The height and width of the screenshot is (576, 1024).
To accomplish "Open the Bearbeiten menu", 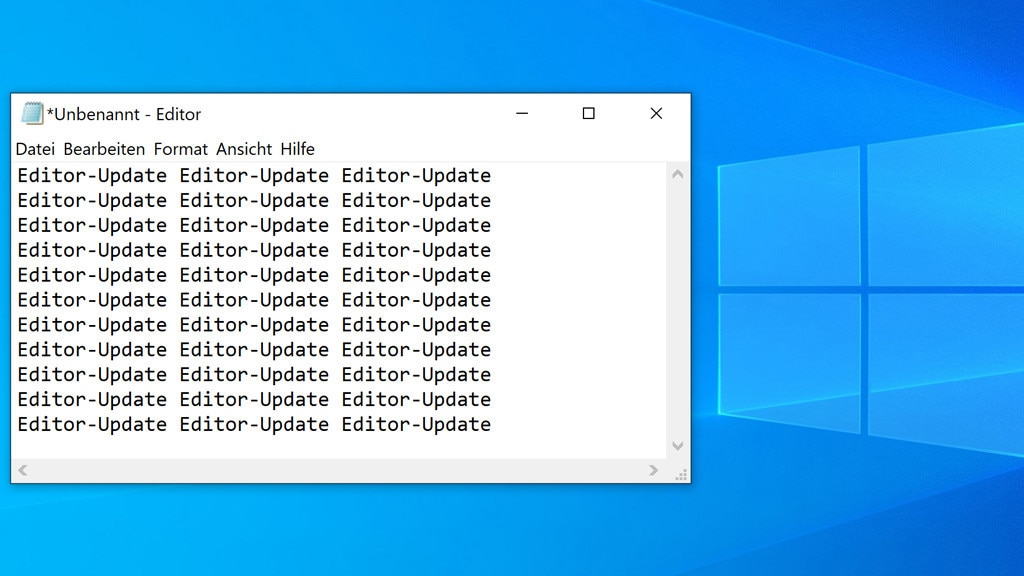I will pyautogui.click(x=105, y=148).
